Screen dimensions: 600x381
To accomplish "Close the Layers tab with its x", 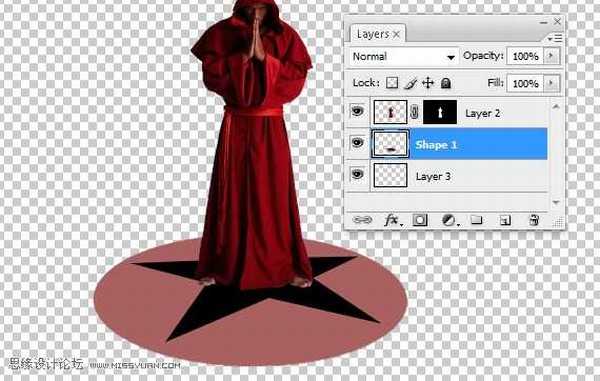I will (x=397, y=34).
